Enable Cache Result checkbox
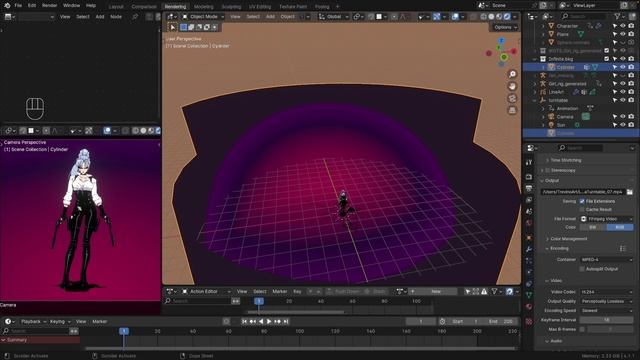 tap(582, 209)
